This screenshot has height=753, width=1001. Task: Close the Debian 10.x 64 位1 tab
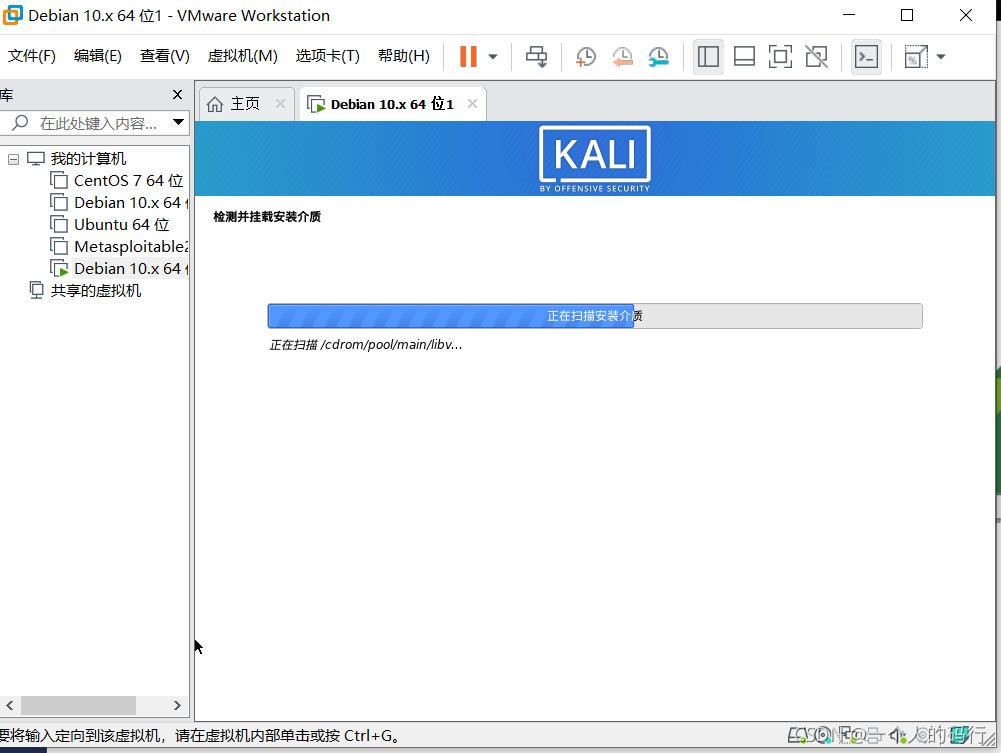point(472,103)
